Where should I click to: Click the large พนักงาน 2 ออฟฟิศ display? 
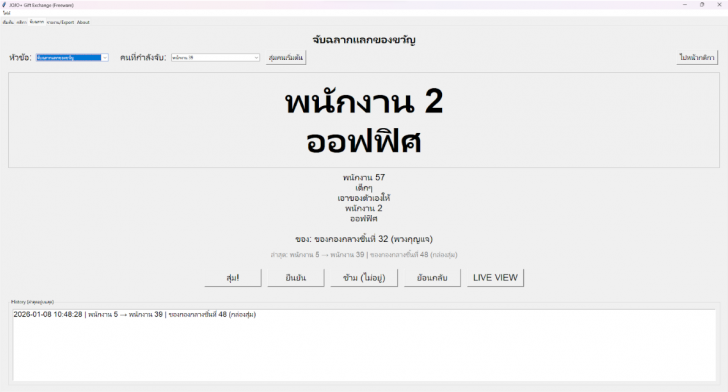click(364, 121)
